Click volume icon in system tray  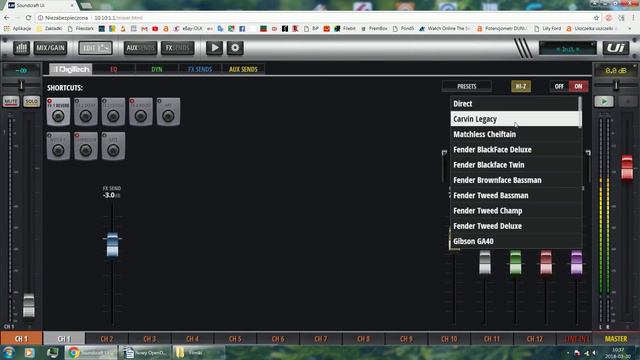(x=594, y=353)
